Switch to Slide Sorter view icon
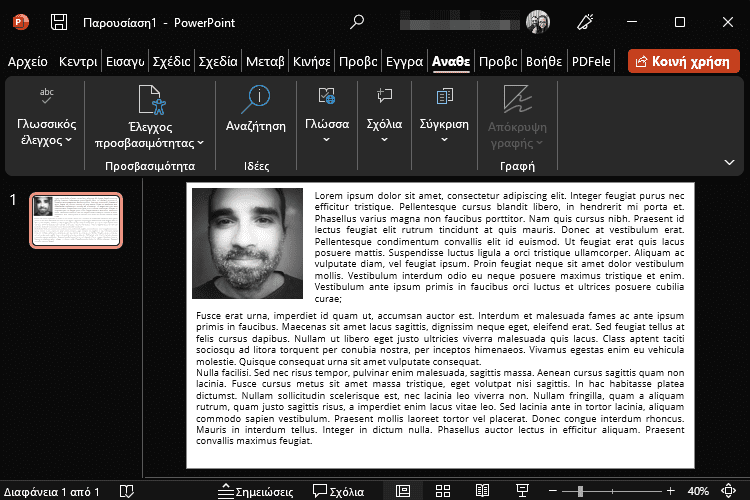 443,491
